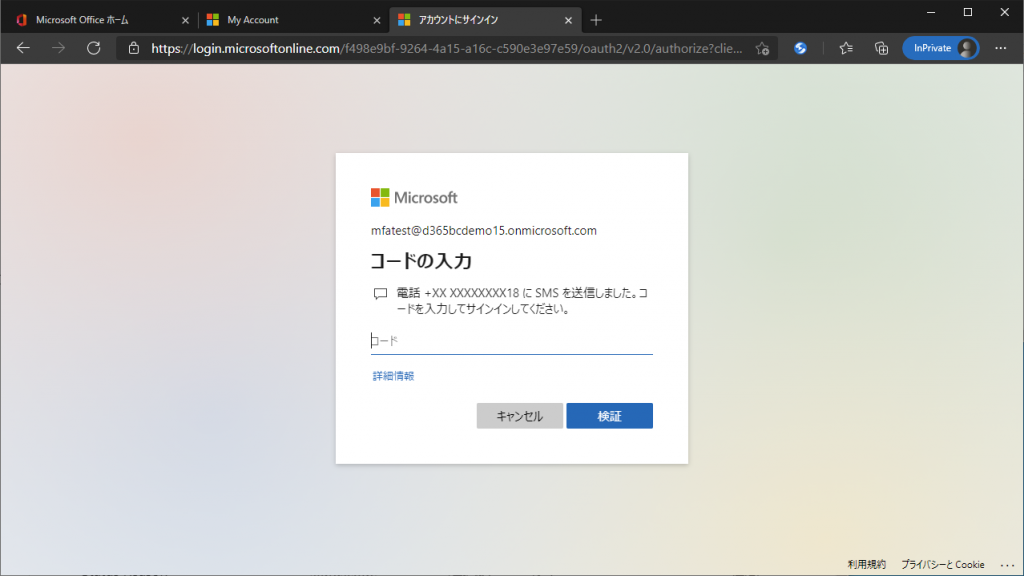
Task: Open the Favorites list icon
Action: click(x=846, y=48)
